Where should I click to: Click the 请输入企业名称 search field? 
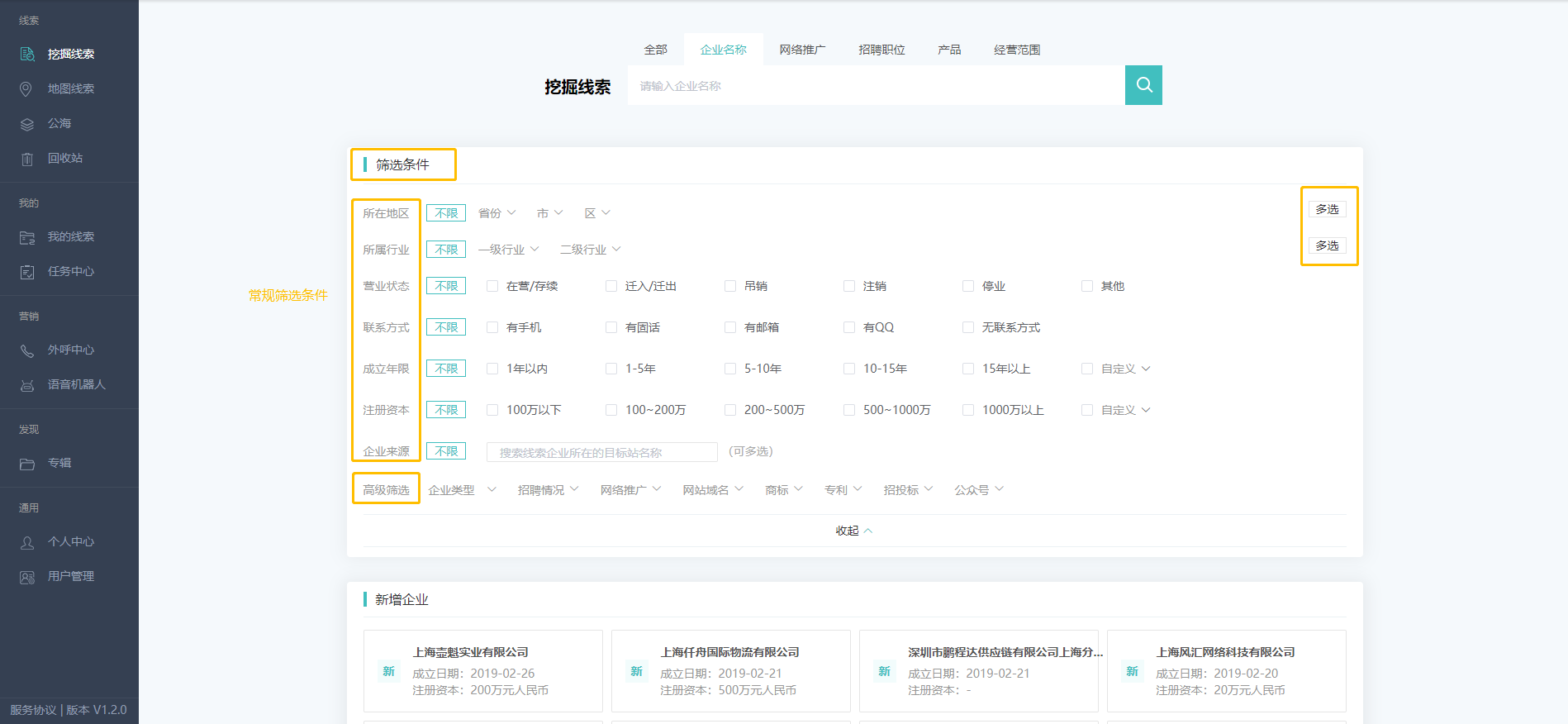point(877,85)
